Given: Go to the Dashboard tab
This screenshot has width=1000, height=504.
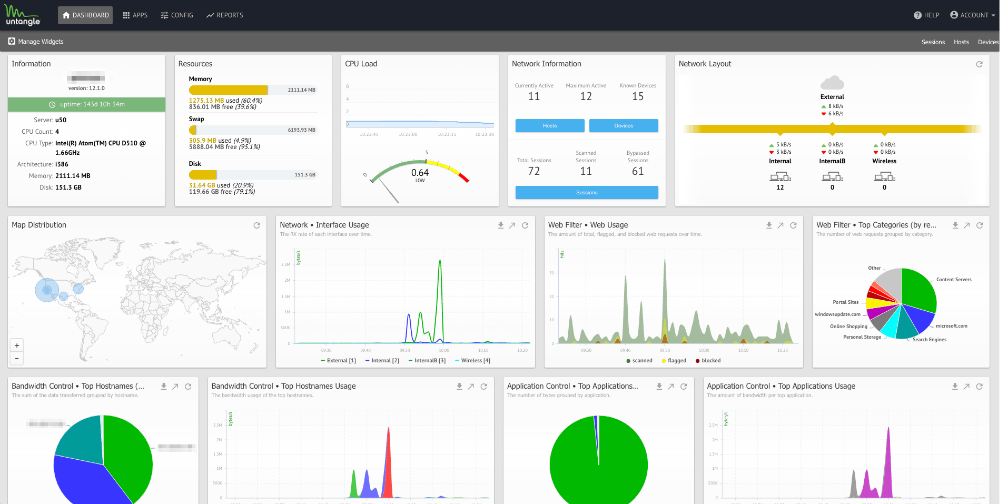Looking at the screenshot, I should pyautogui.click(x=85, y=15).
